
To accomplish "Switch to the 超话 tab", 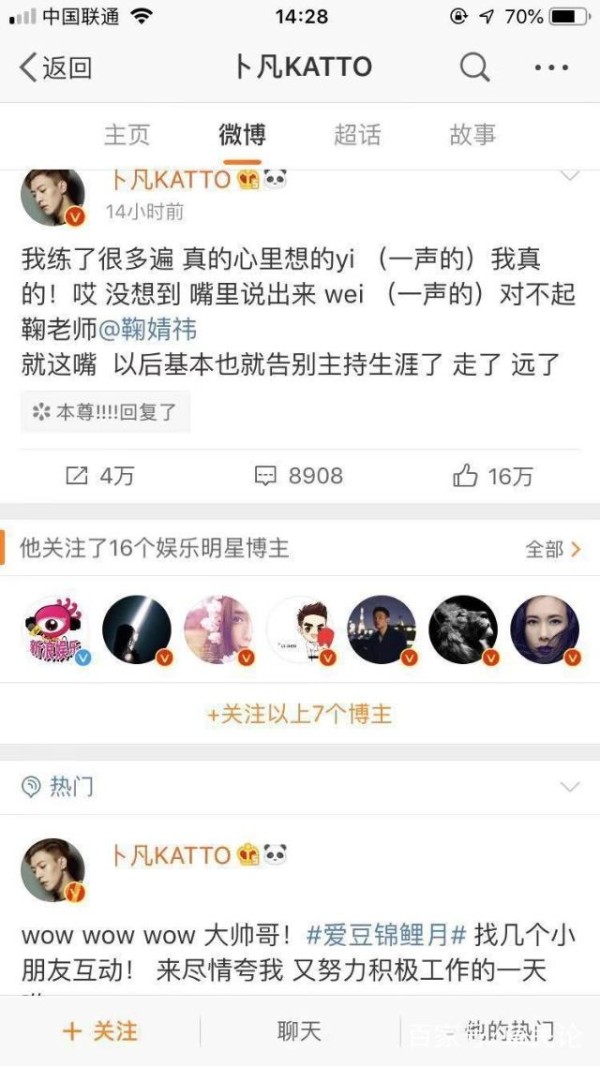I will pyautogui.click(x=357, y=135).
